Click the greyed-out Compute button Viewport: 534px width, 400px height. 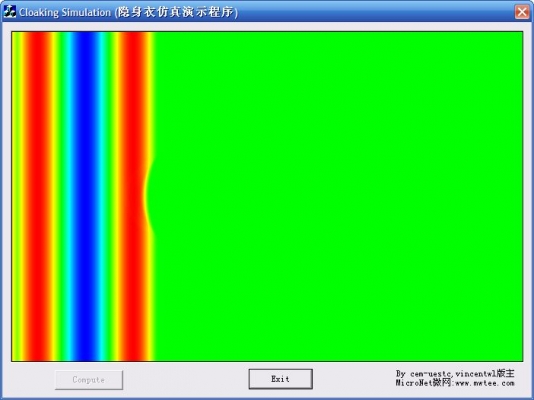click(89, 380)
